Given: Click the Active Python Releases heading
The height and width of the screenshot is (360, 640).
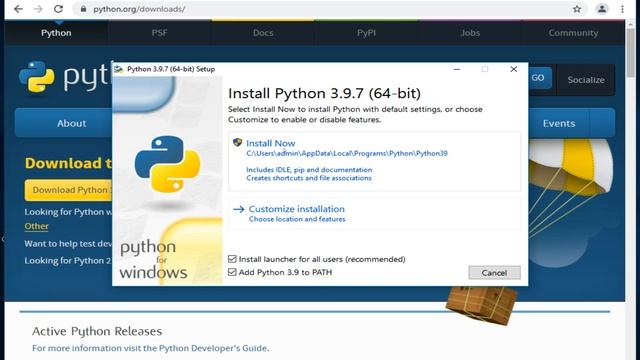Looking at the screenshot, I should [x=97, y=331].
